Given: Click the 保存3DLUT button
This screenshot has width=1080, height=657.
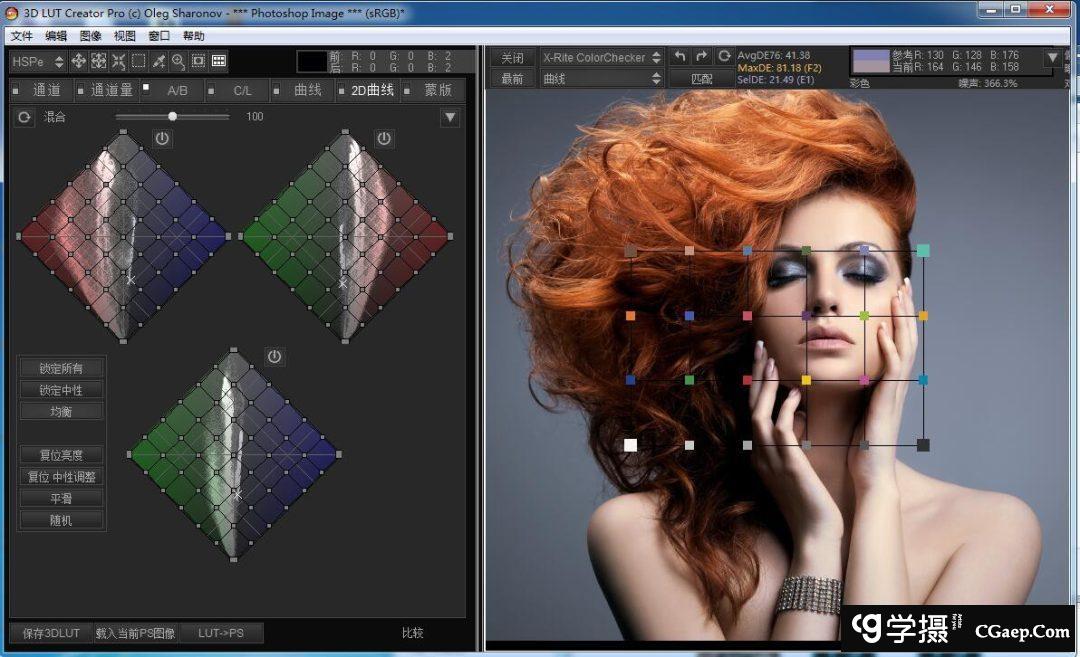Looking at the screenshot, I should 51,633.
